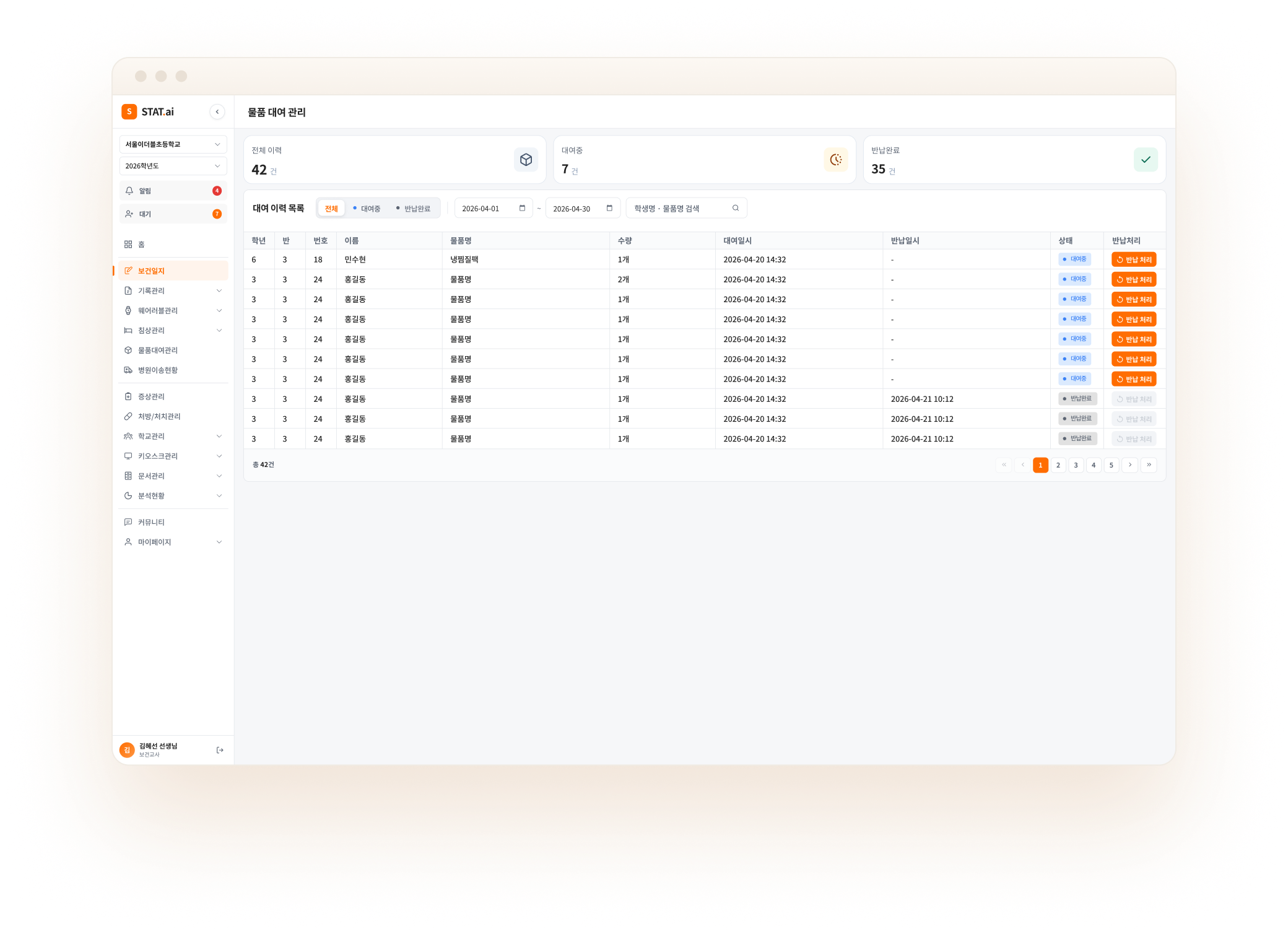Open 물품대여관리 in the sidebar

coord(173,350)
